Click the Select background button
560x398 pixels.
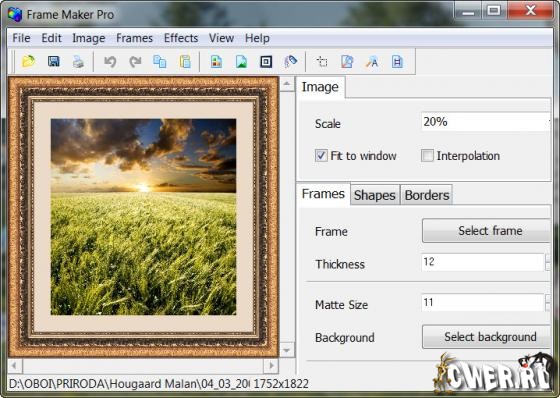[486, 337]
